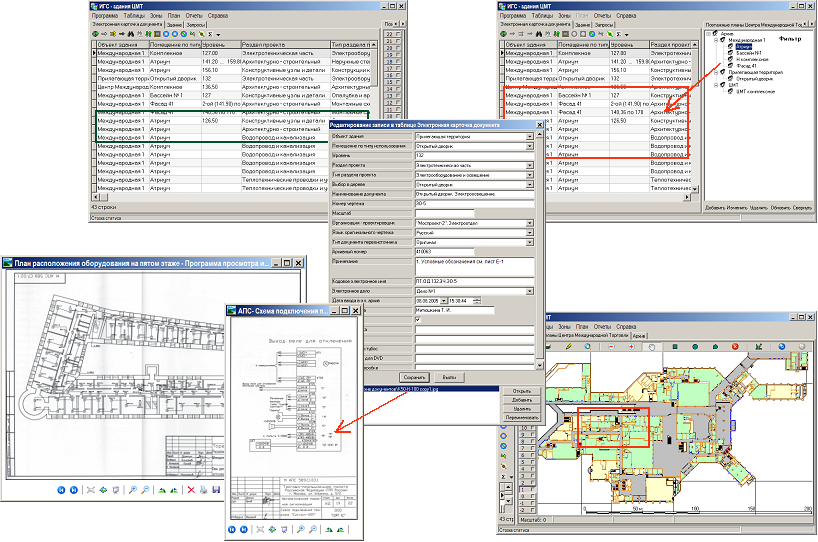Open Отчеты menu in top-left IGS window
Viewport: 818px width, 542px height.
[x=194, y=16]
